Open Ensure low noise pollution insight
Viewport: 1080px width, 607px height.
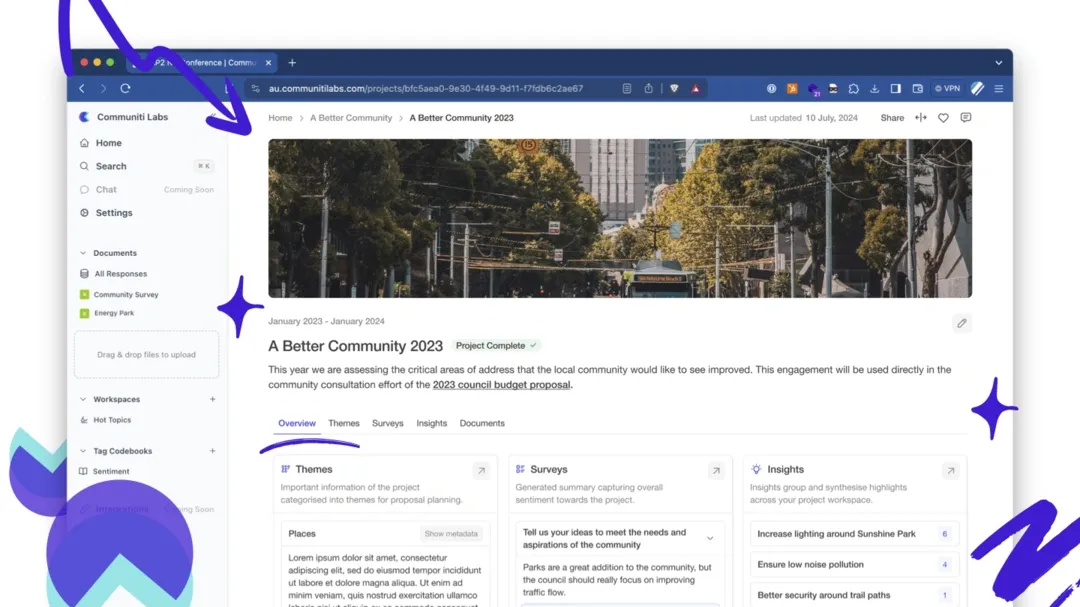click(x=854, y=564)
